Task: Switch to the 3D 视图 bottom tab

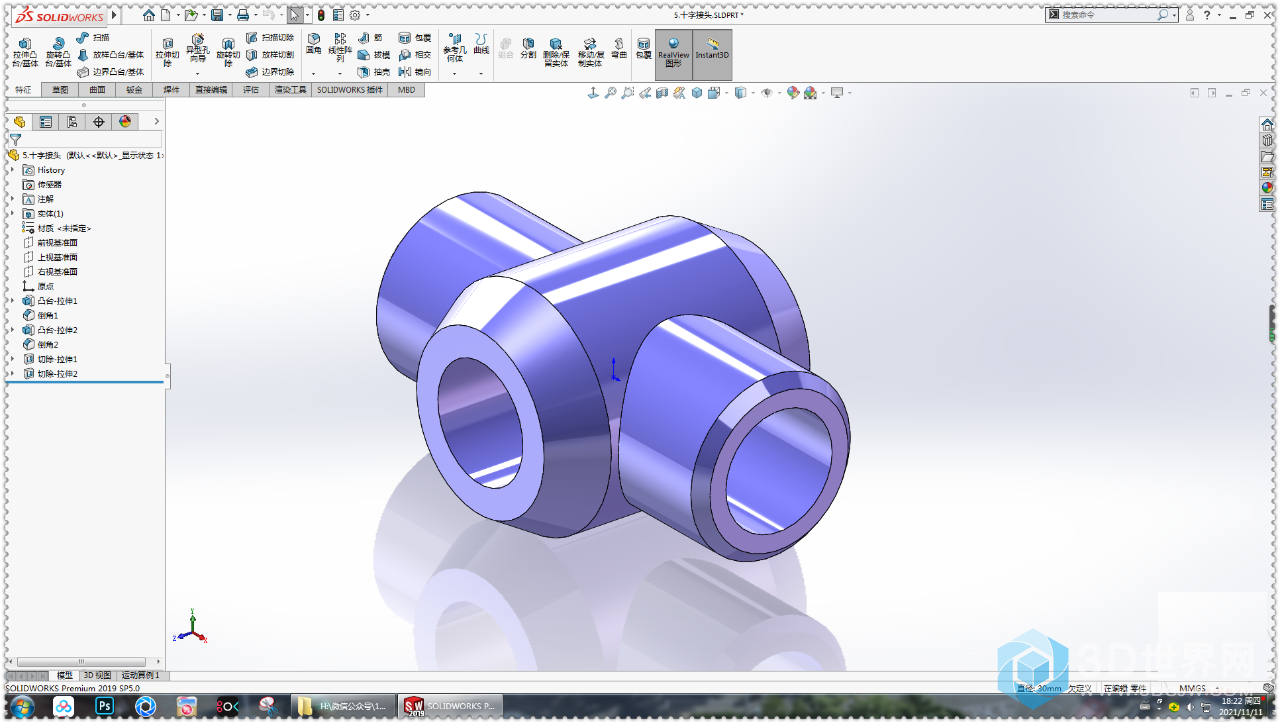Action: pos(97,675)
